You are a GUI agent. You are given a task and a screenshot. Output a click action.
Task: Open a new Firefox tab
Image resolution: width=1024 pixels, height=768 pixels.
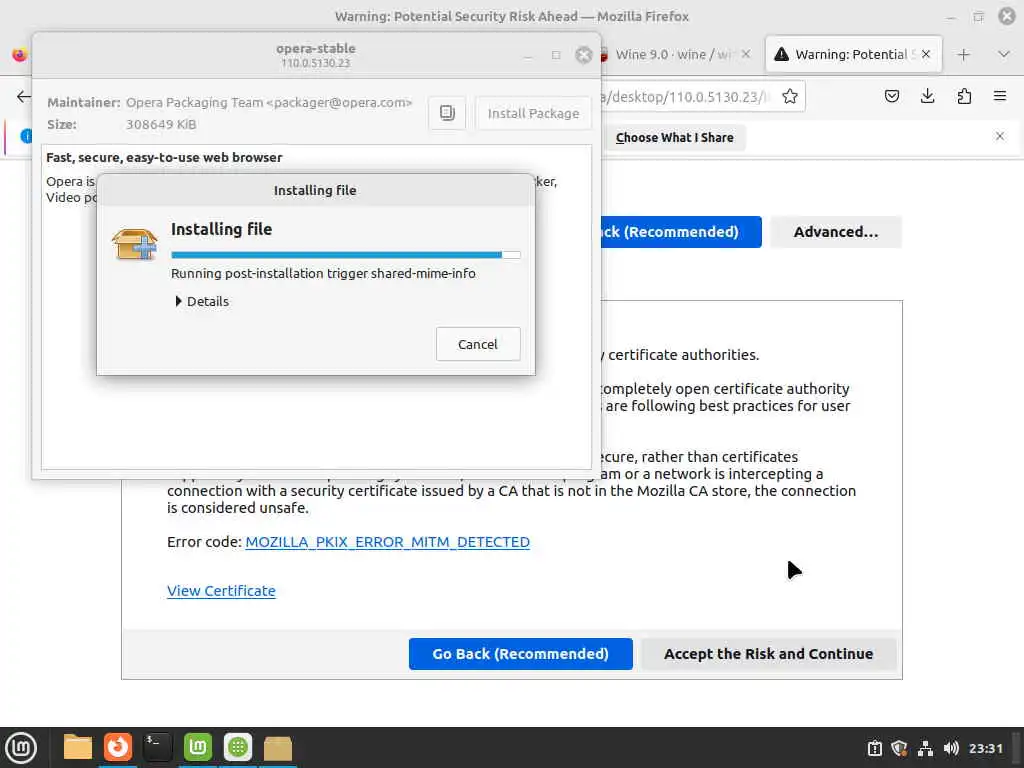tap(963, 55)
